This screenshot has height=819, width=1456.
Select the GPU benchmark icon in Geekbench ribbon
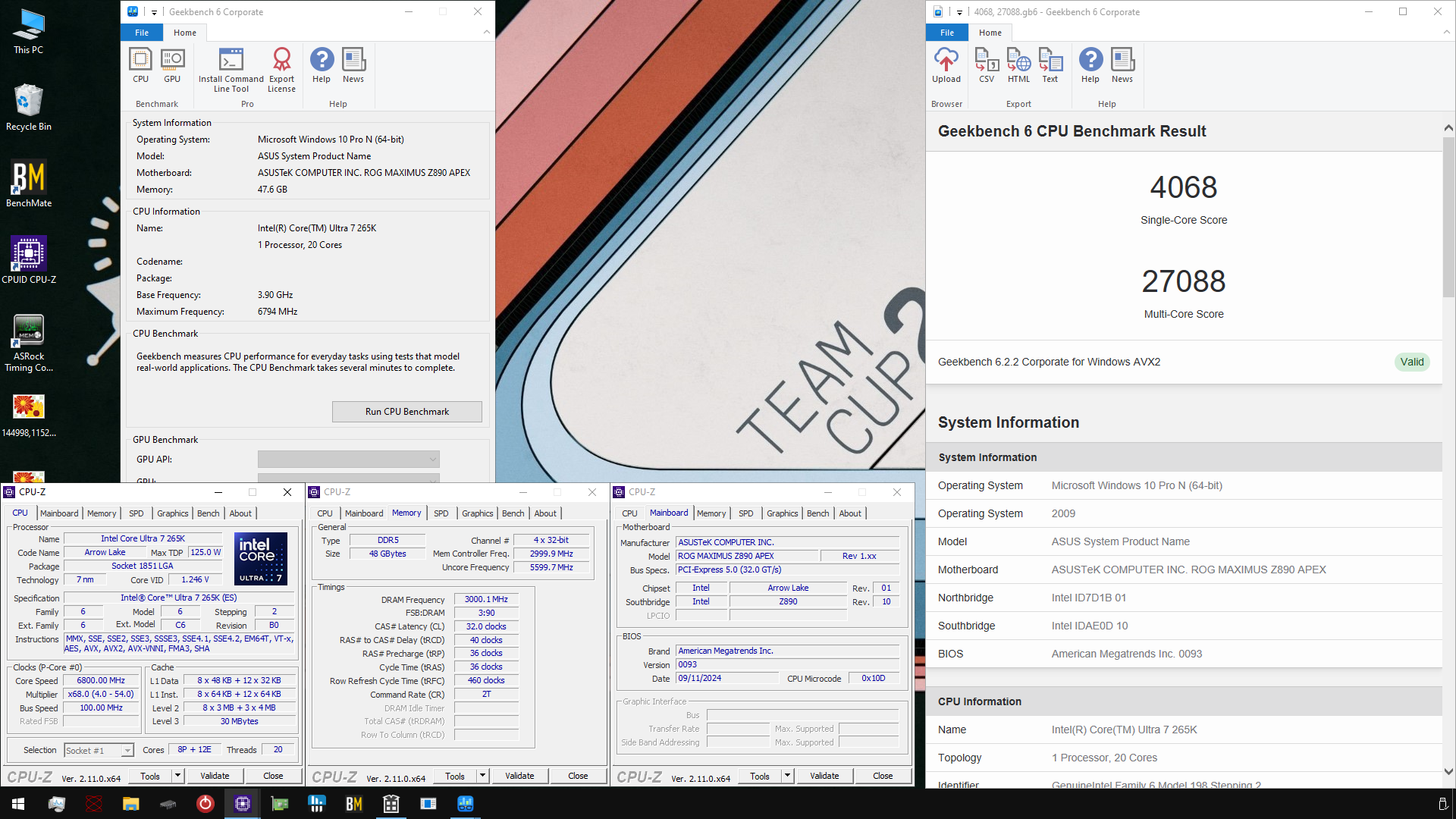point(172,65)
